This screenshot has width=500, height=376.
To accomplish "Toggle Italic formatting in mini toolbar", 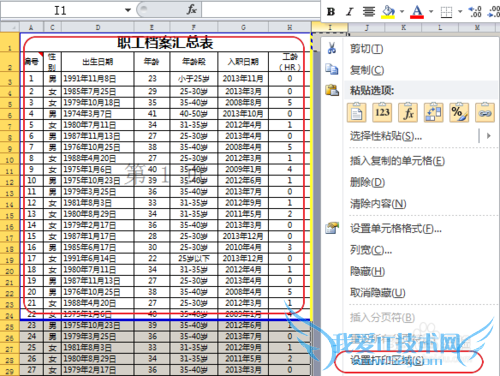I will pos(349,12).
